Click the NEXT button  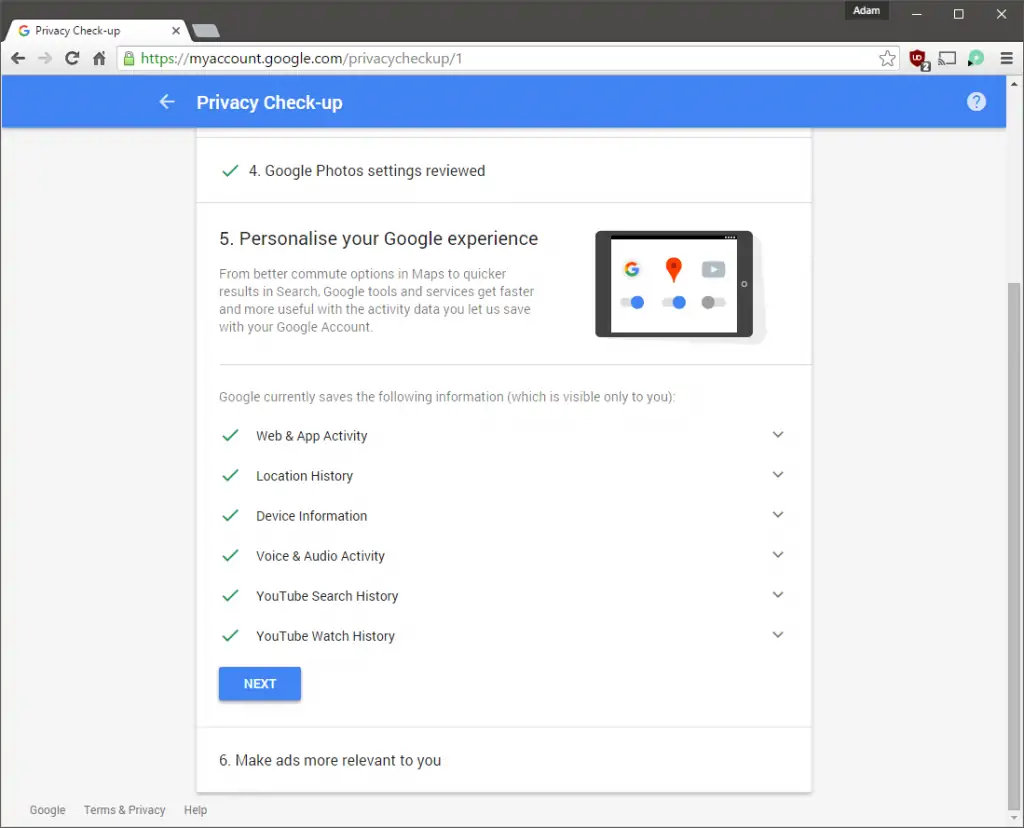tap(260, 684)
